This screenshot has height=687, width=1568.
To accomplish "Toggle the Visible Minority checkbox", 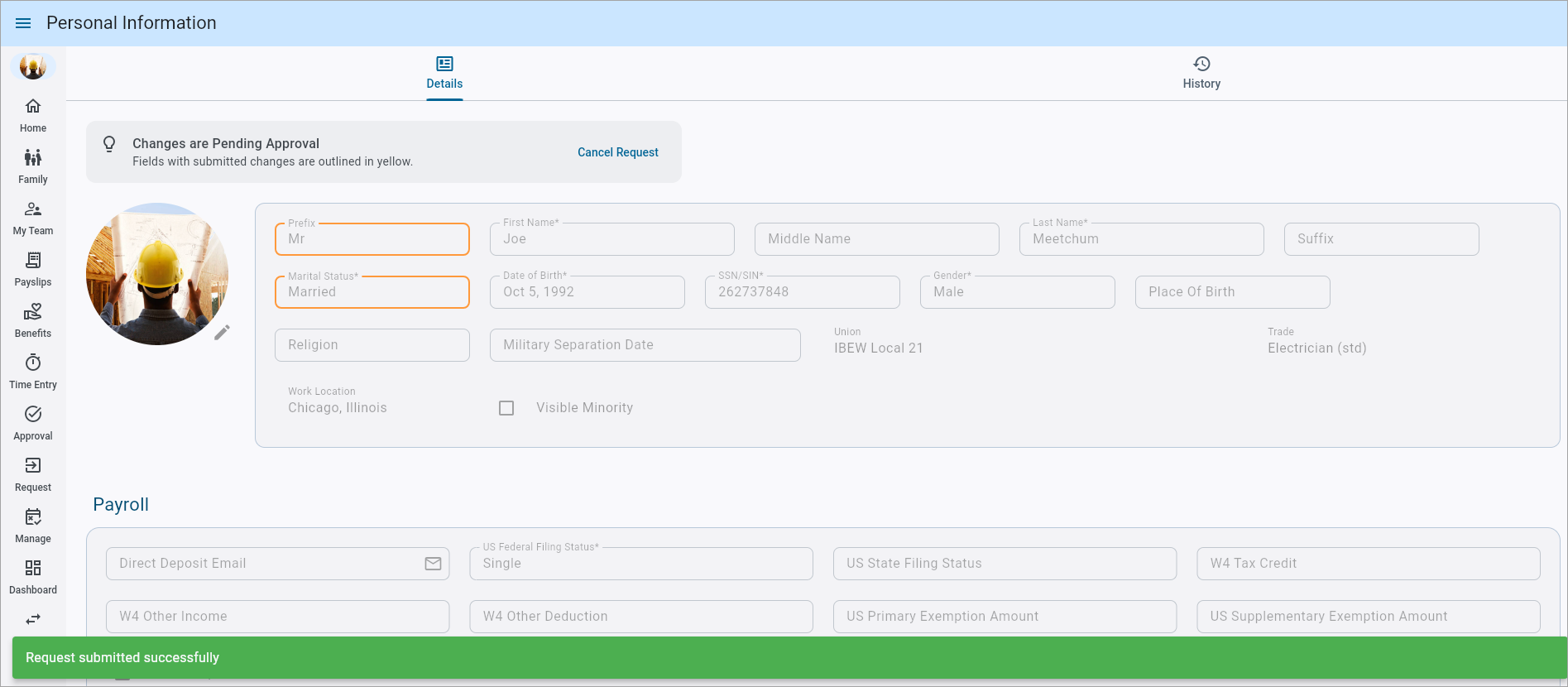I will [x=506, y=408].
